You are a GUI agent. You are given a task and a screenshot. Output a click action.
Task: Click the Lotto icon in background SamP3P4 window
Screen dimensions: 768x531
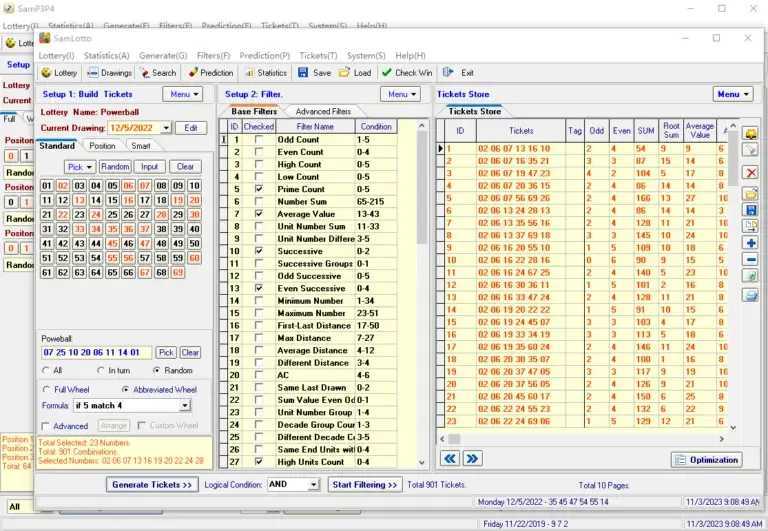point(11,43)
